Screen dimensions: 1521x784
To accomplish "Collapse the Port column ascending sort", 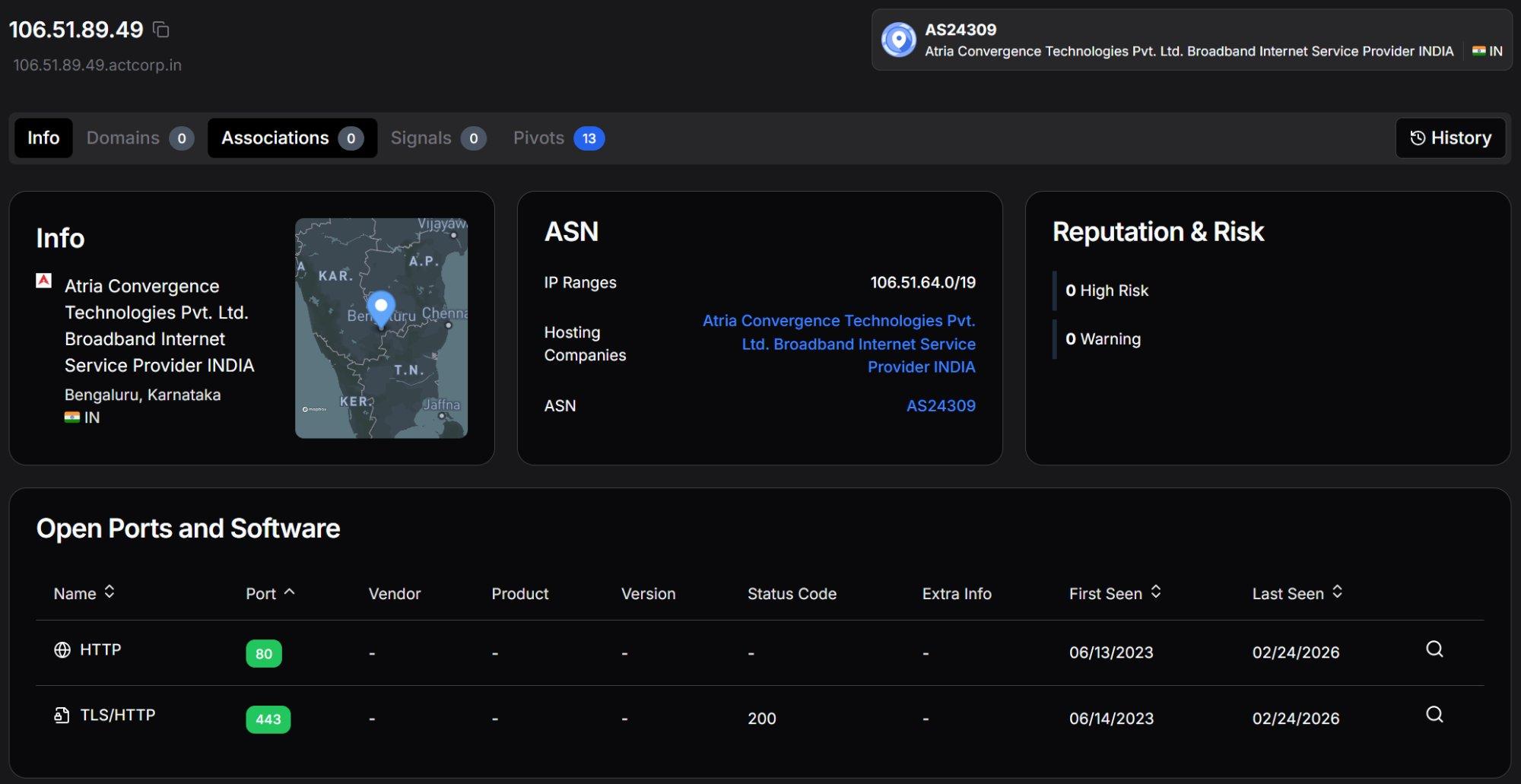I will point(289,592).
